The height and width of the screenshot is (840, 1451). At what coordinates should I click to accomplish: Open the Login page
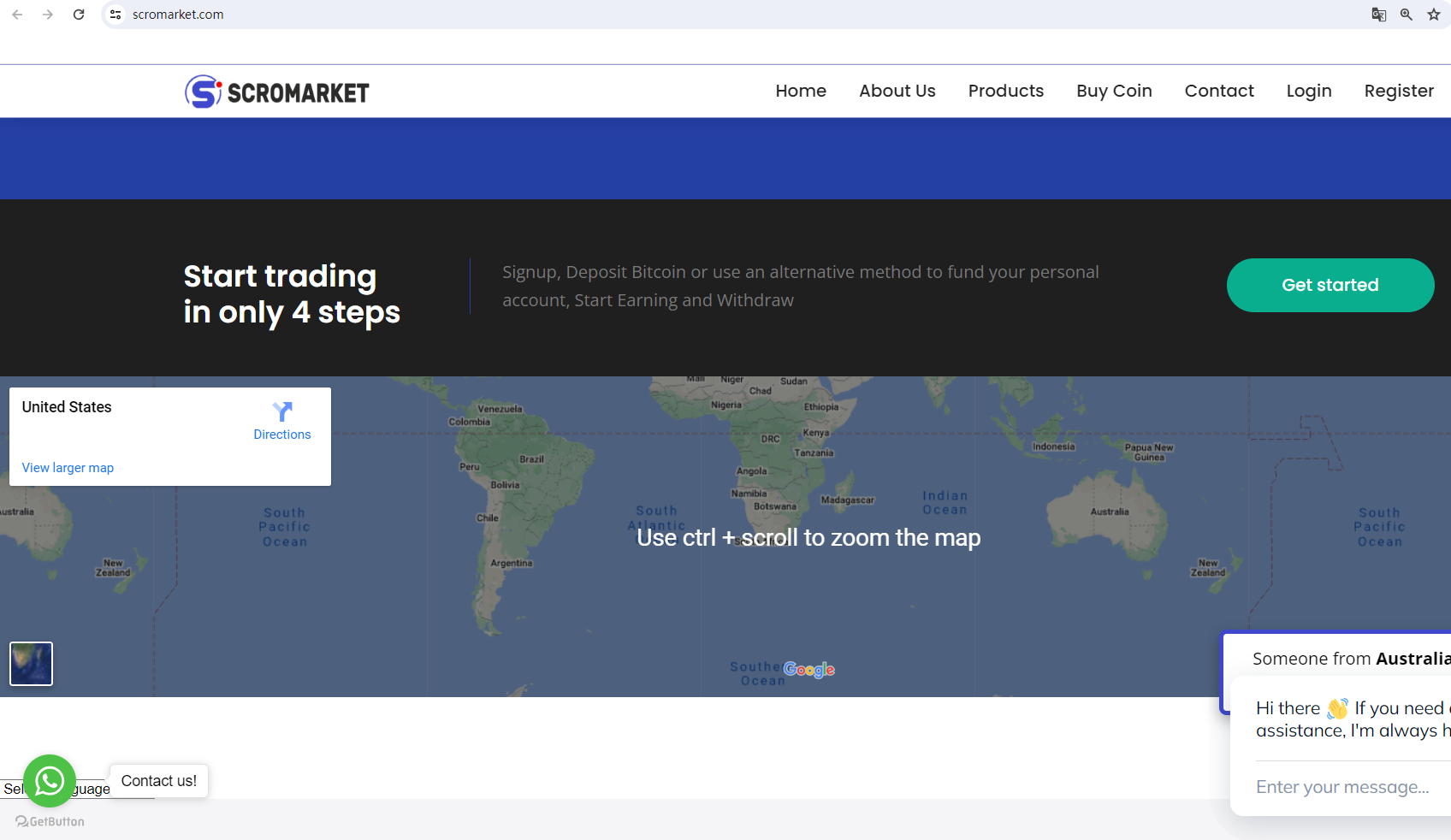pos(1308,91)
